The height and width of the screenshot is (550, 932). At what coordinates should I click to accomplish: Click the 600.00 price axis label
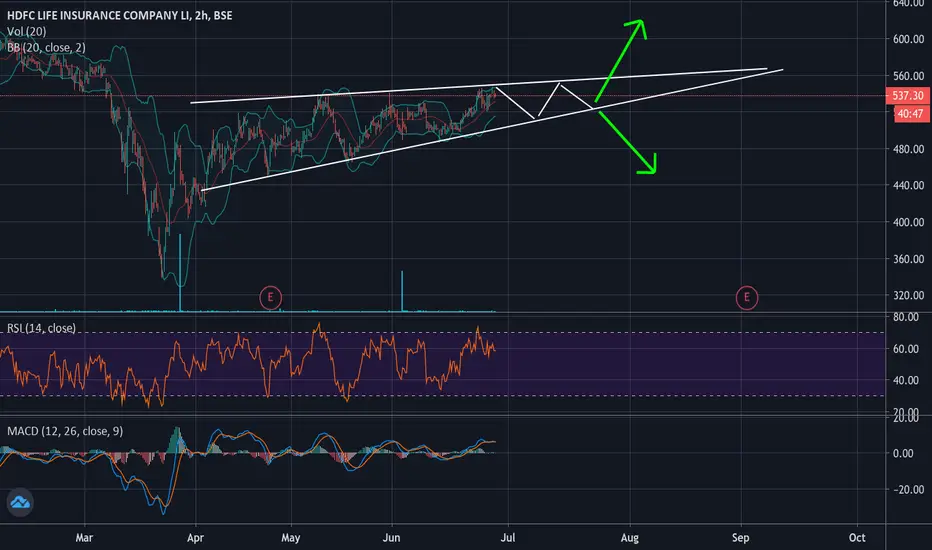908,39
